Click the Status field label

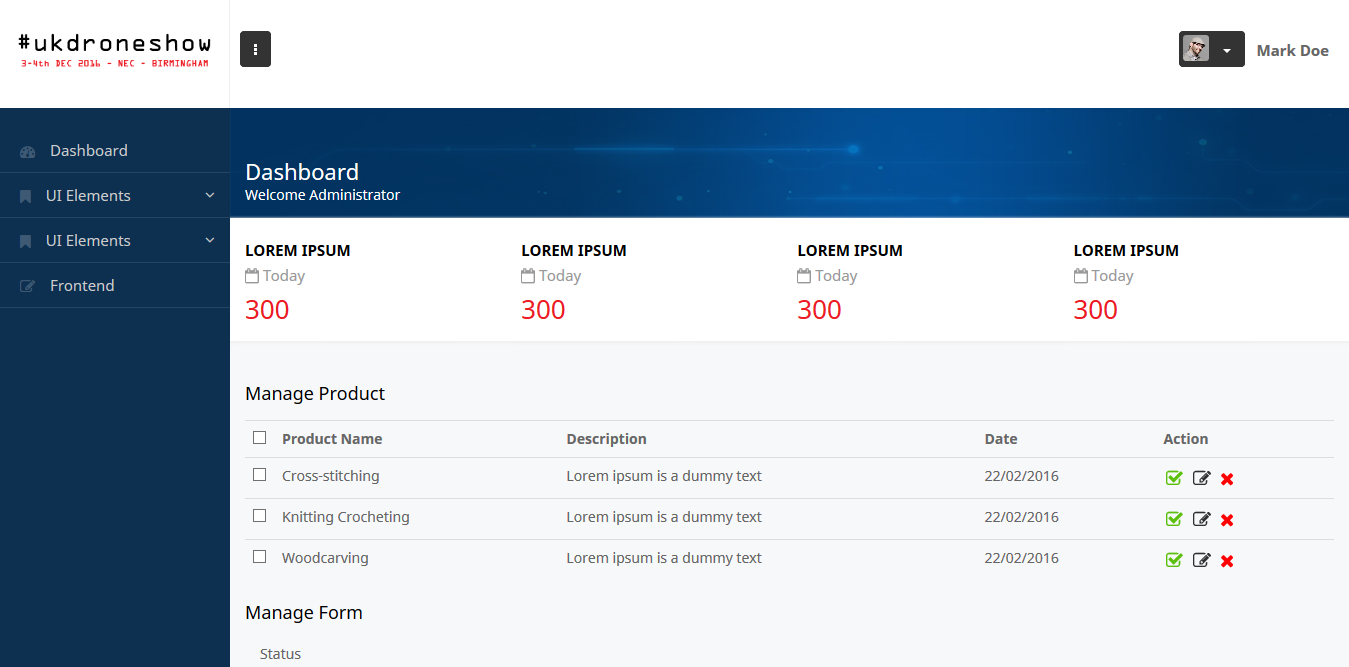(280, 654)
